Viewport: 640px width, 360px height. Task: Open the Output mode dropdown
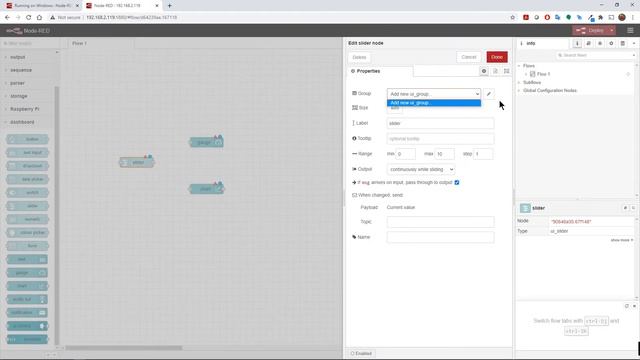[421, 169]
